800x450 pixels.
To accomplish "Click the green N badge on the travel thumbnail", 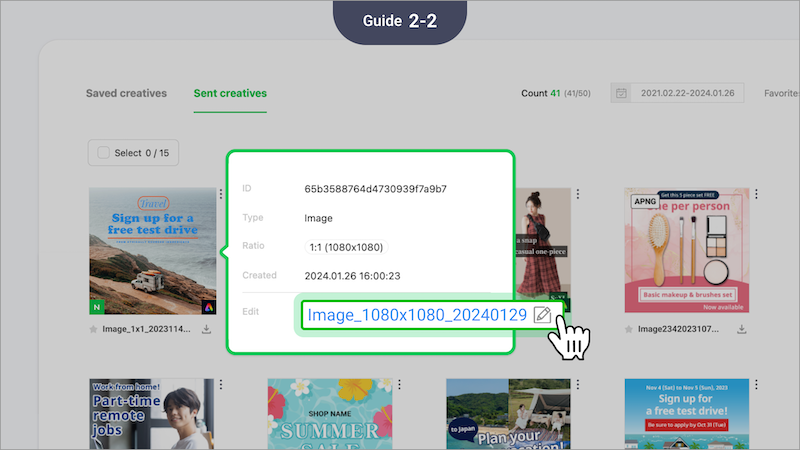I will click(x=96, y=307).
